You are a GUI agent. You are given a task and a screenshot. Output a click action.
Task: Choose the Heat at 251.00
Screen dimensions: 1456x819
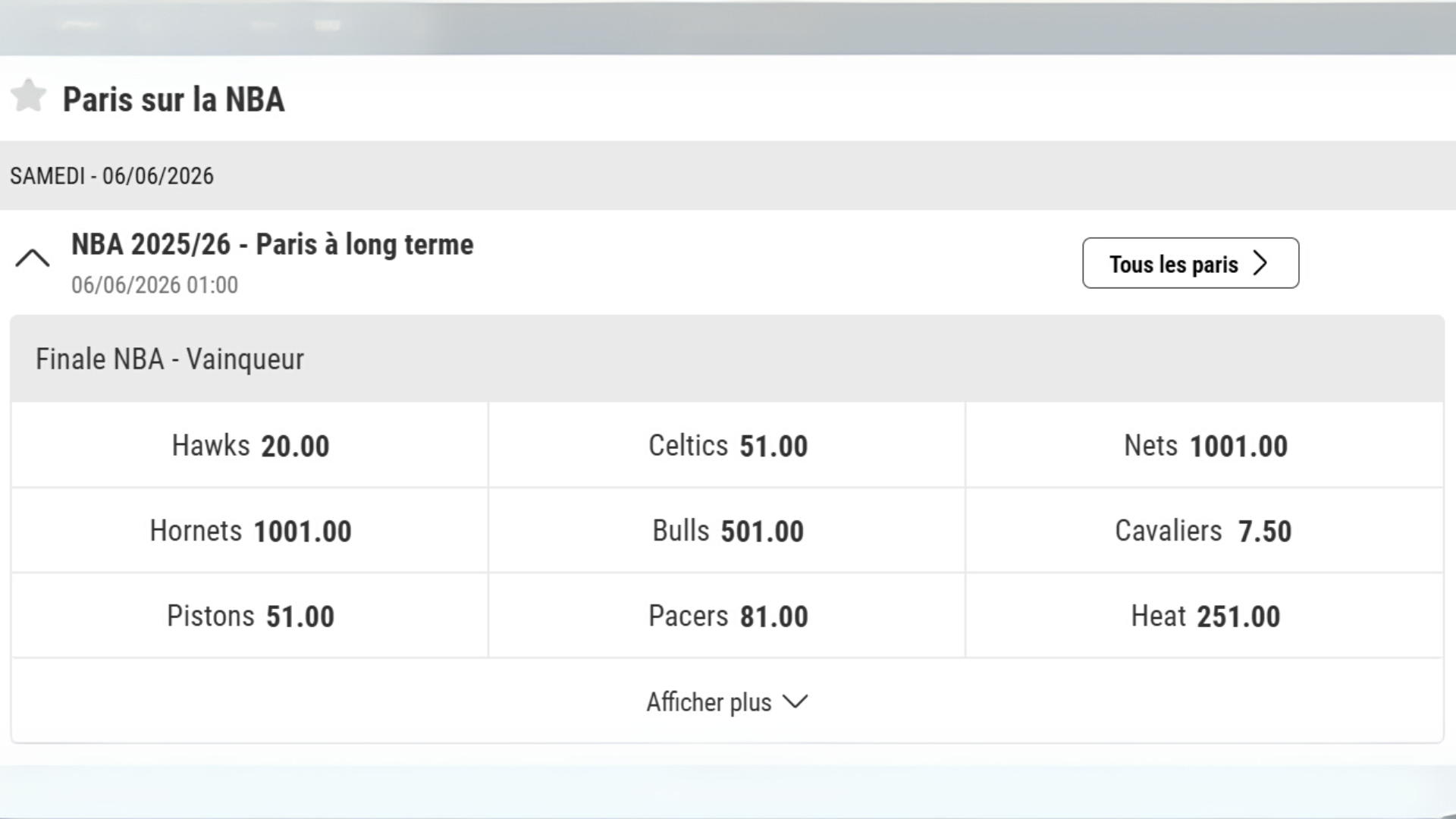pyautogui.click(x=1204, y=616)
